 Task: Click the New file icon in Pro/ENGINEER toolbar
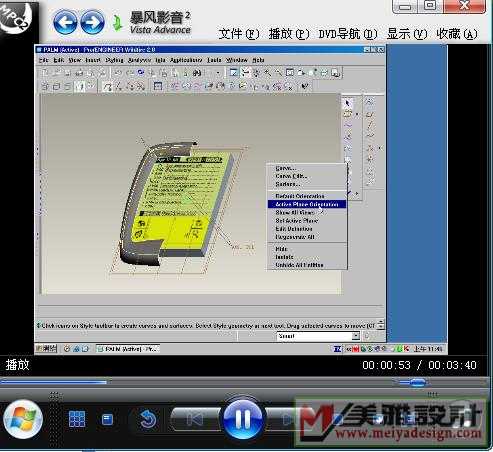pos(45,72)
